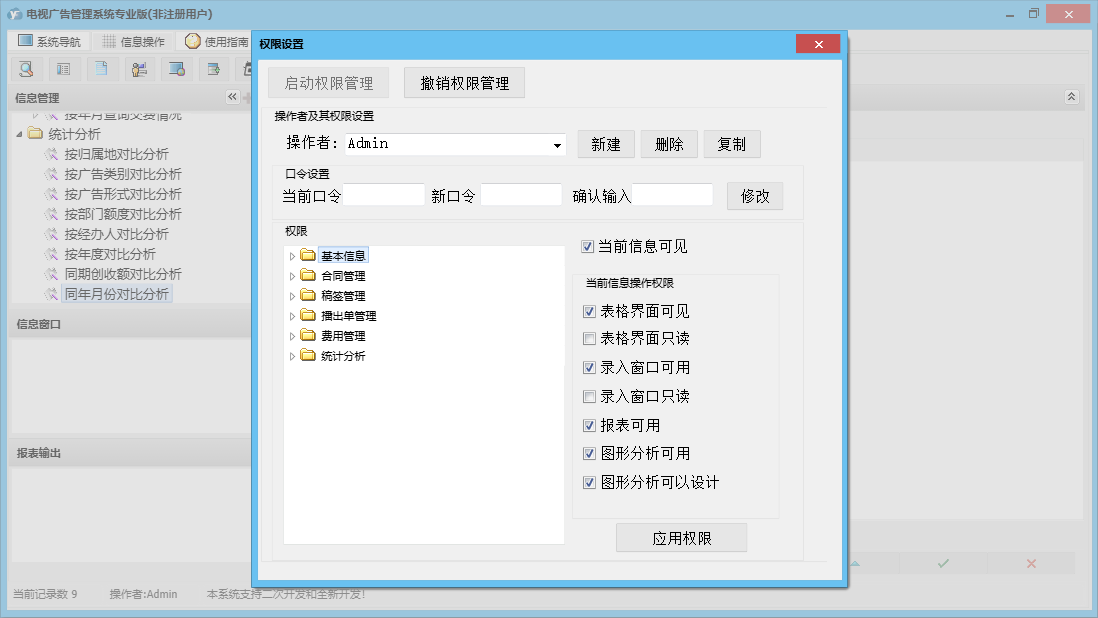Close the 权限设置 dialog
The image size is (1098, 618).
[818, 44]
